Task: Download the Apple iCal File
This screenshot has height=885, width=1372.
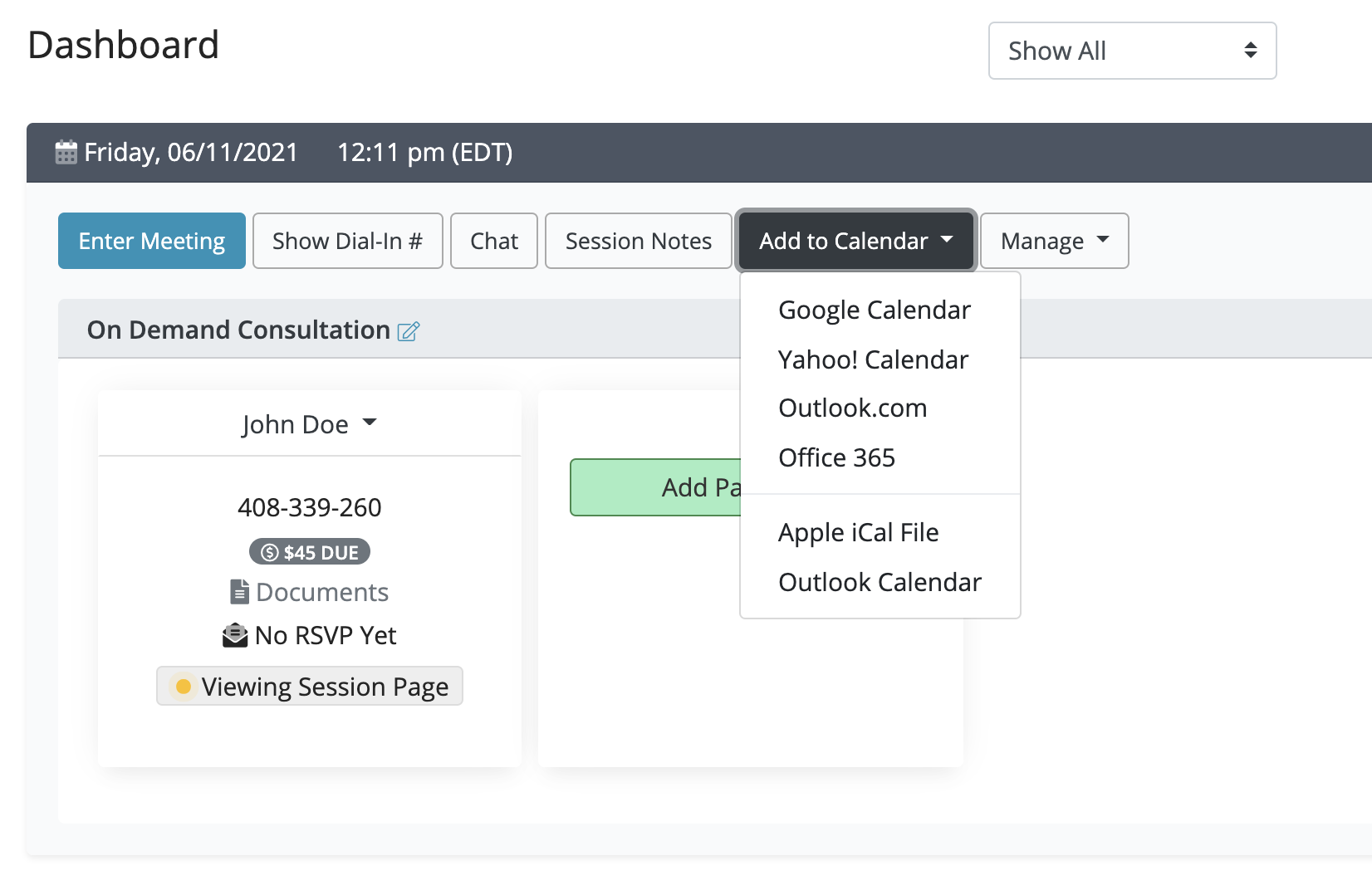Action: click(858, 532)
